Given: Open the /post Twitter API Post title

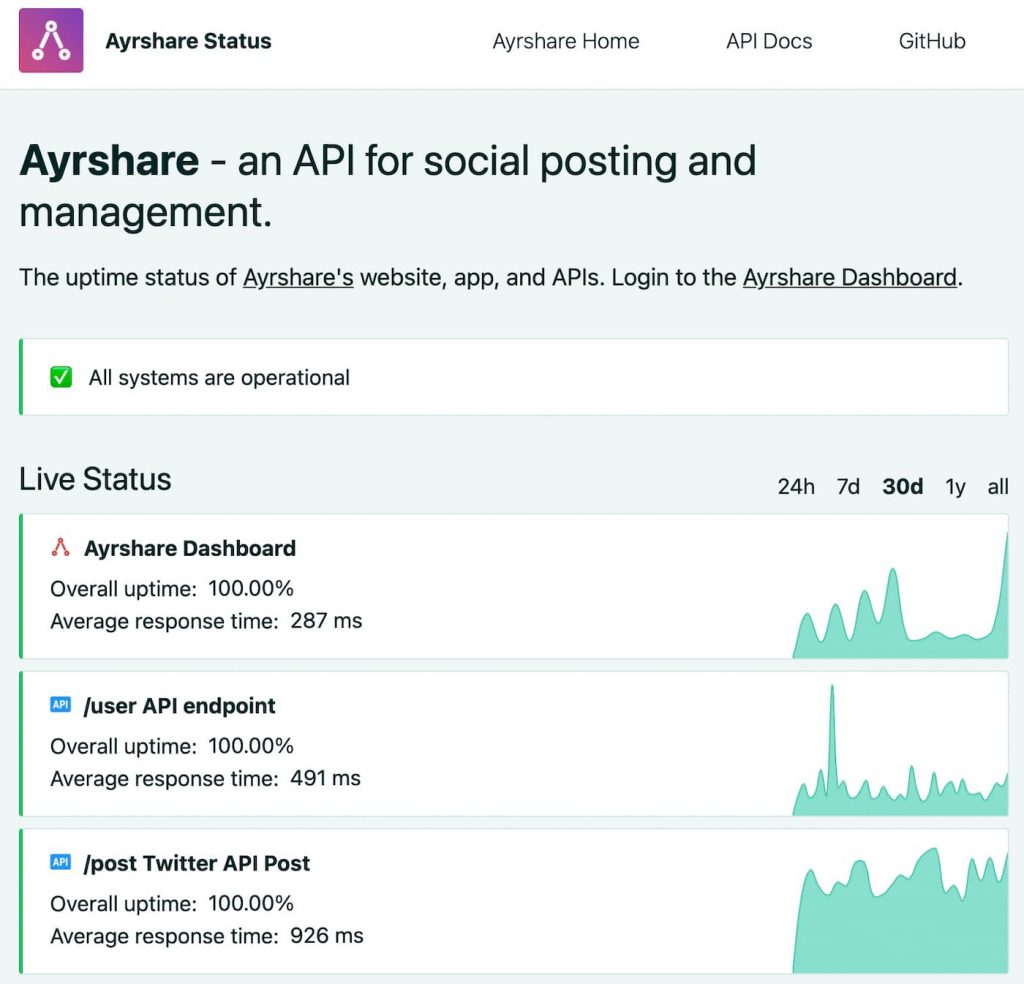Looking at the screenshot, I should coord(197,863).
